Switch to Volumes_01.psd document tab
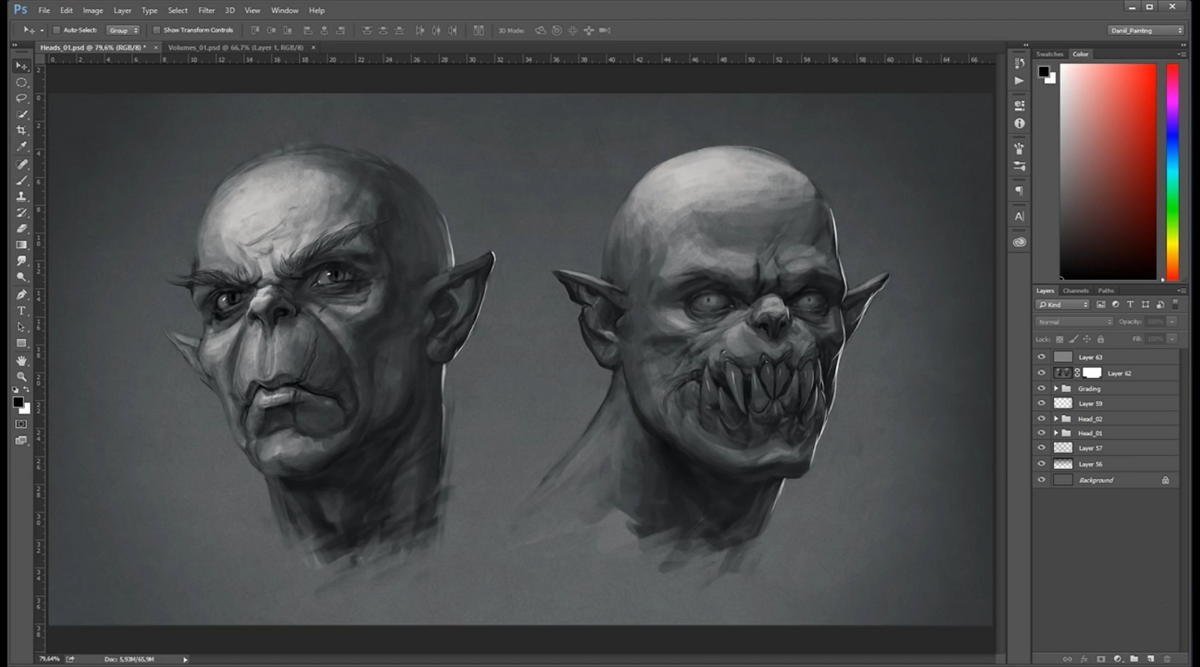This screenshot has width=1200, height=667. (x=234, y=47)
